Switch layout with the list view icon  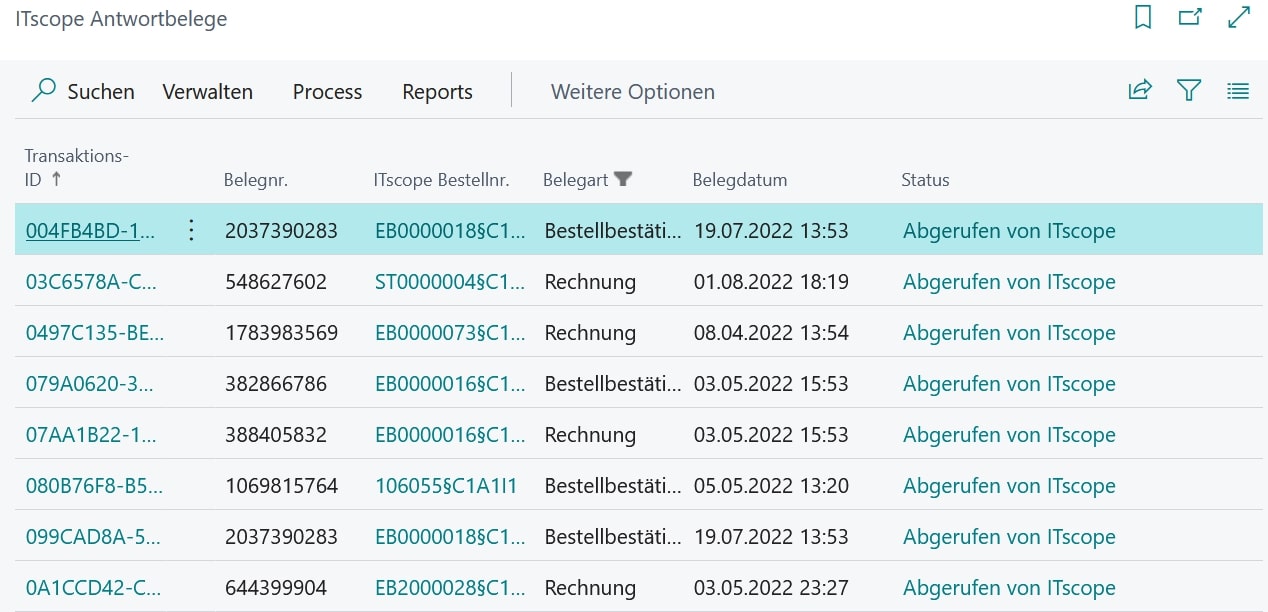[x=1238, y=91]
